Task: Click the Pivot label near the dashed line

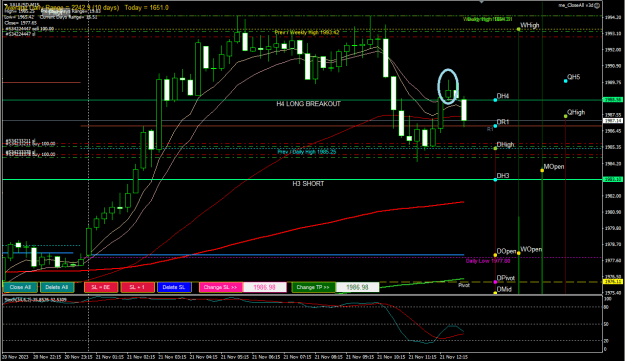Action: click(x=464, y=285)
